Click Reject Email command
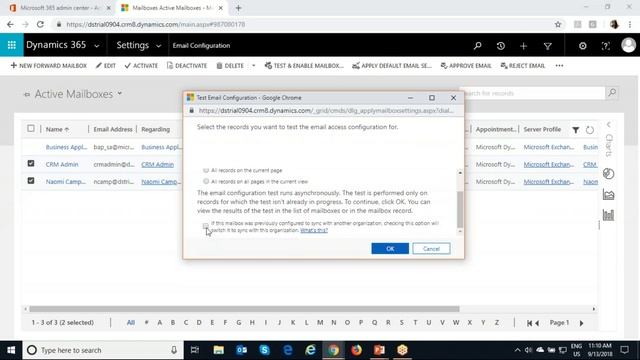 point(523,66)
